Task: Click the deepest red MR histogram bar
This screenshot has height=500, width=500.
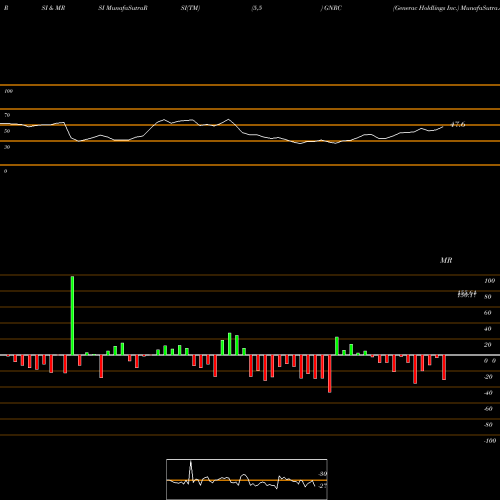Action: tap(330, 374)
